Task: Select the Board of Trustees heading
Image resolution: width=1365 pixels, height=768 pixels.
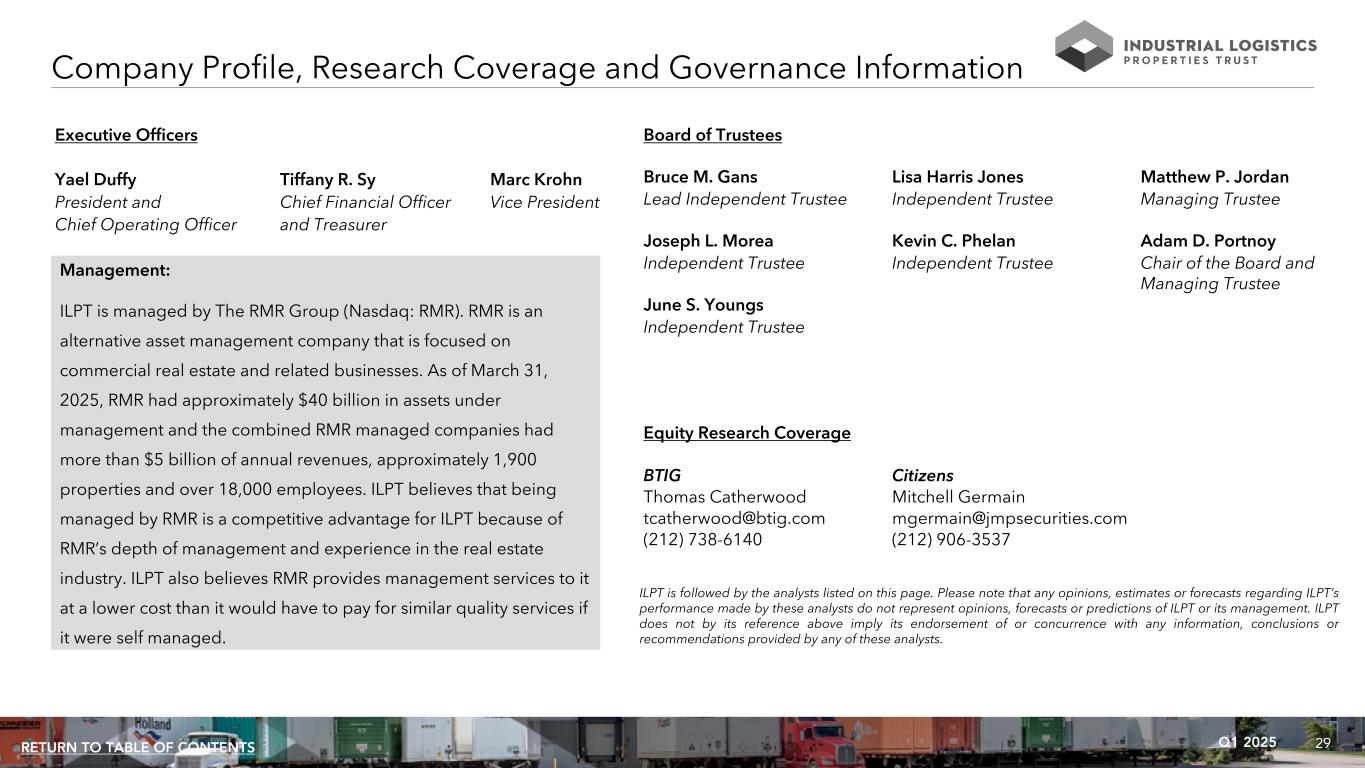Action: [x=712, y=135]
